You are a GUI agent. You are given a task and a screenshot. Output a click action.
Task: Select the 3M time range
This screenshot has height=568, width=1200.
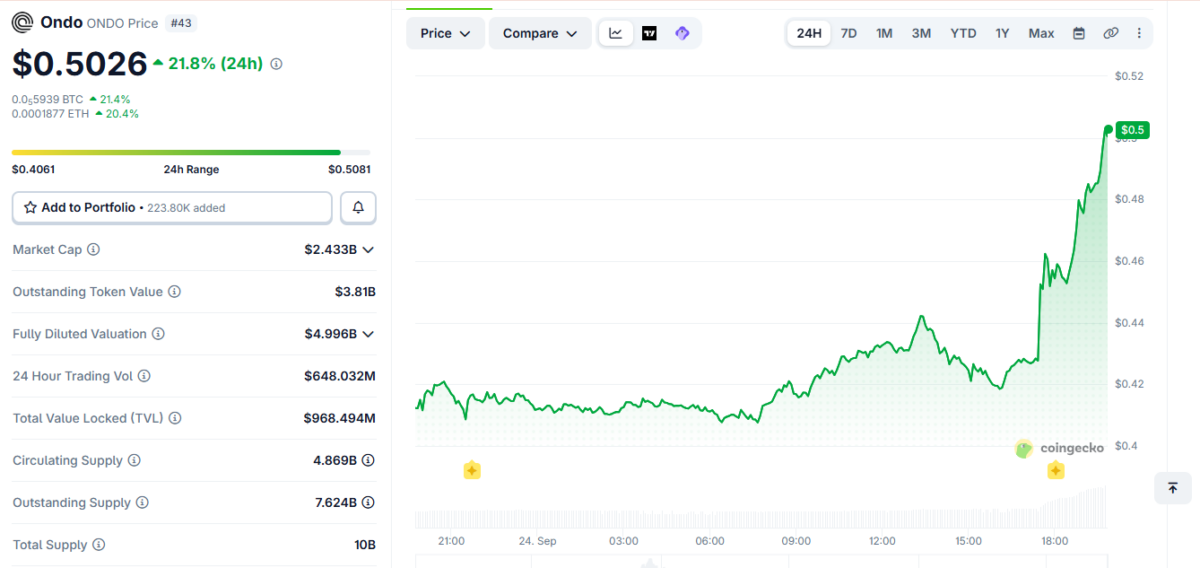point(921,33)
